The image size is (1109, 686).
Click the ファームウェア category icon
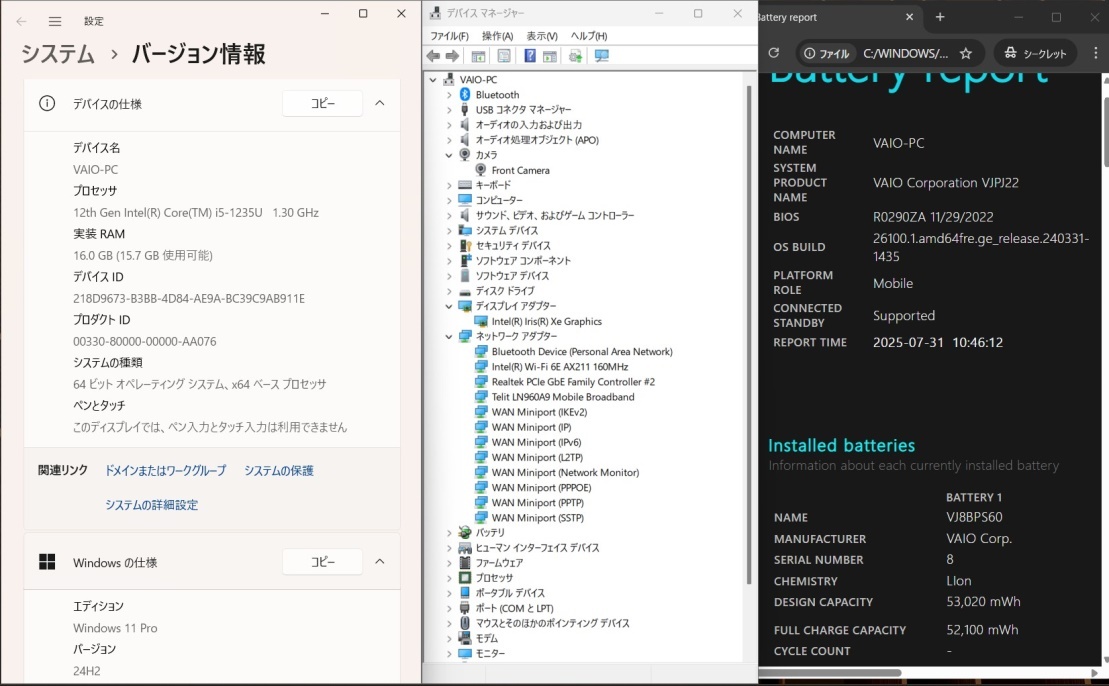click(x=465, y=563)
